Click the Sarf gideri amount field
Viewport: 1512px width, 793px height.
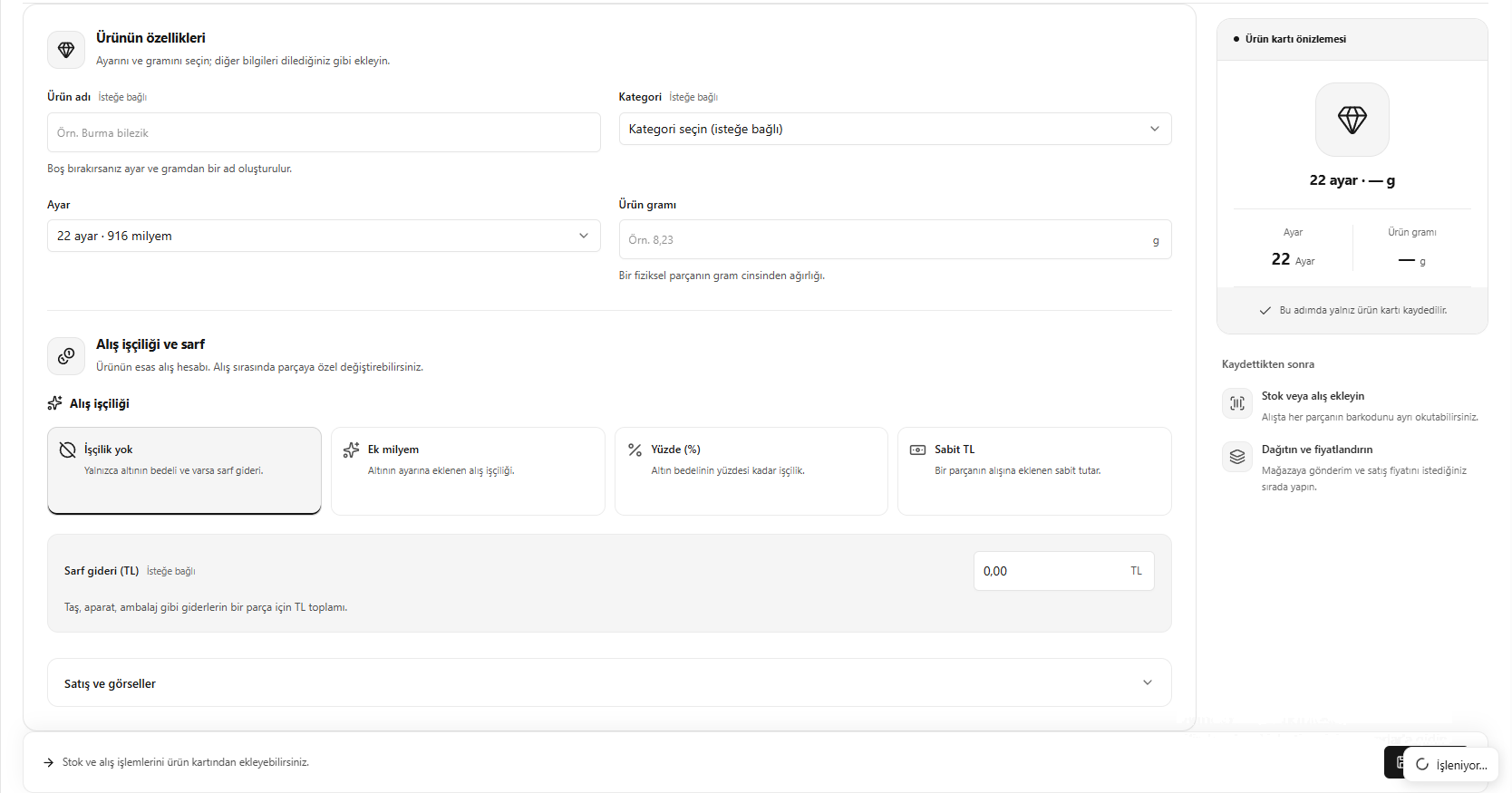[1063, 571]
